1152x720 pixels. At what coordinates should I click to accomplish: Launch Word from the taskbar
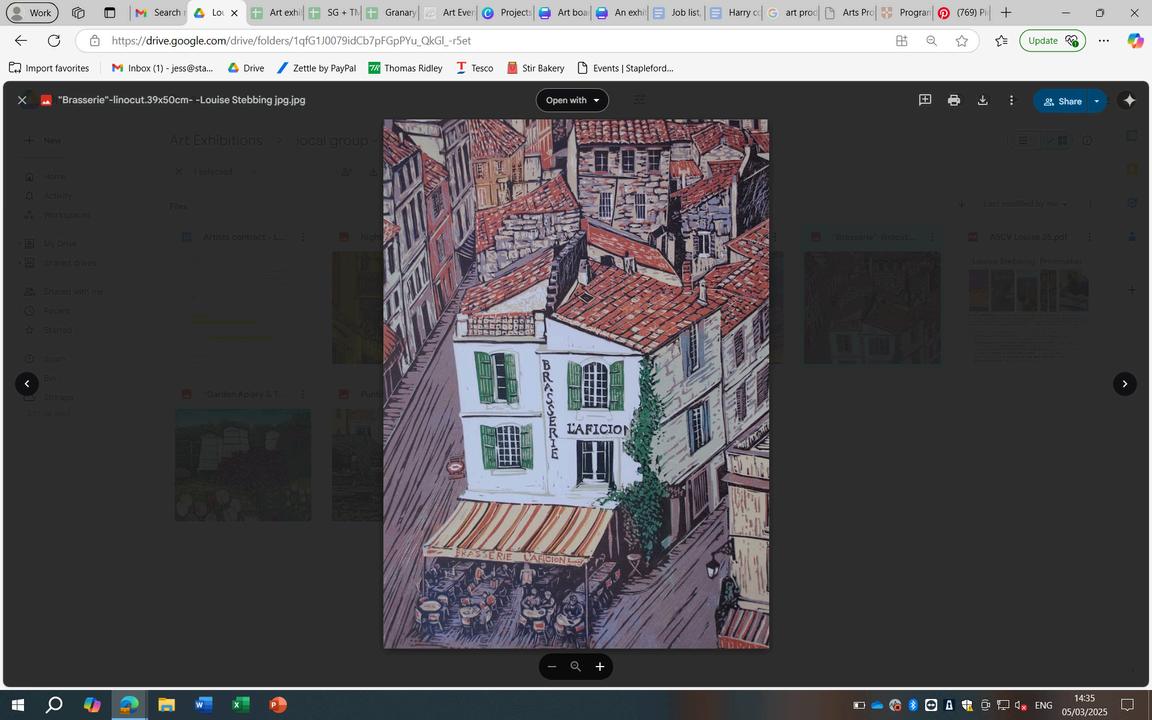(x=204, y=705)
